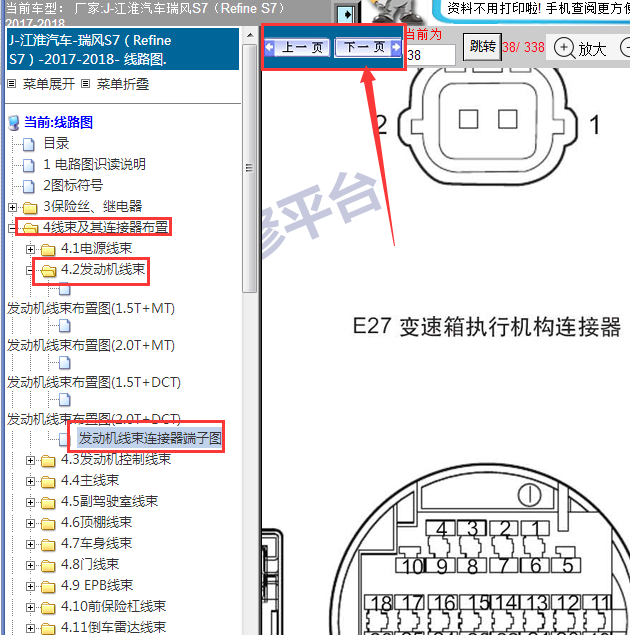Open 发动机线束布置图(1.5T+DCT)
Image resolution: width=630 pixels, height=635 pixels.
[94, 382]
